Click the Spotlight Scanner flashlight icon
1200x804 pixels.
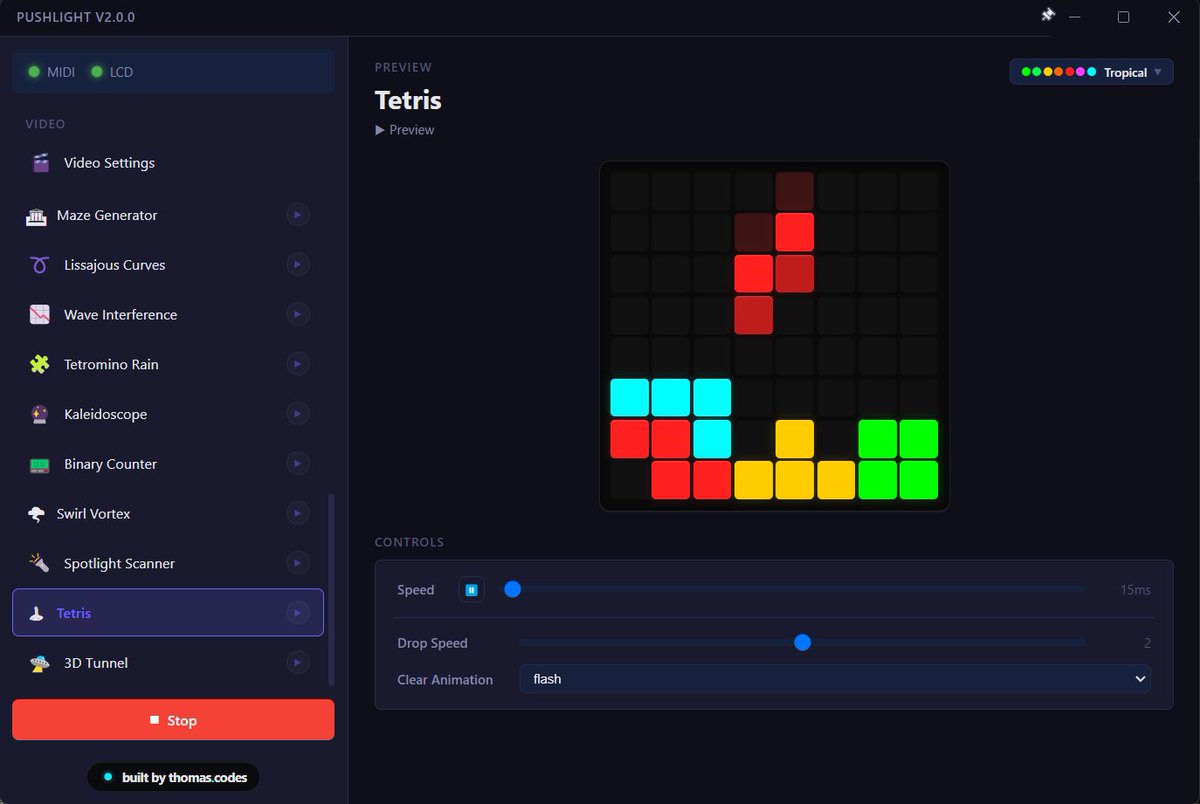[40, 564]
